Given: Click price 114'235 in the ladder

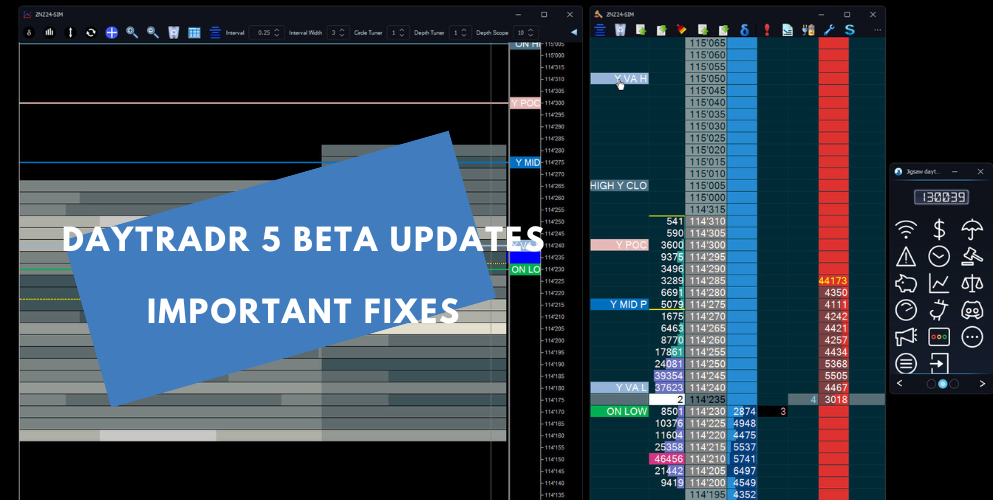Looking at the screenshot, I should 706,399.
